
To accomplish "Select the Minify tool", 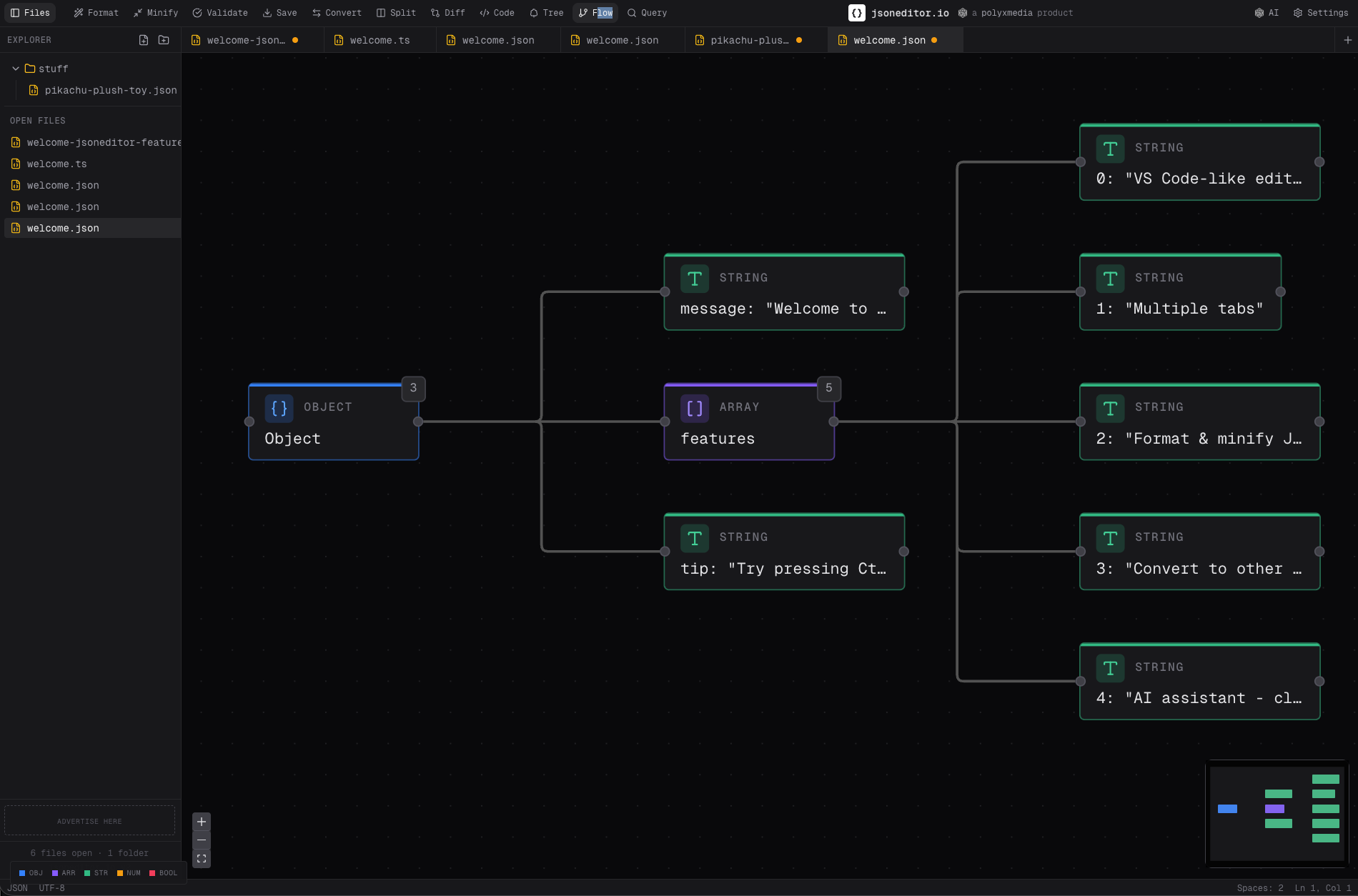I will pos(155,12).
